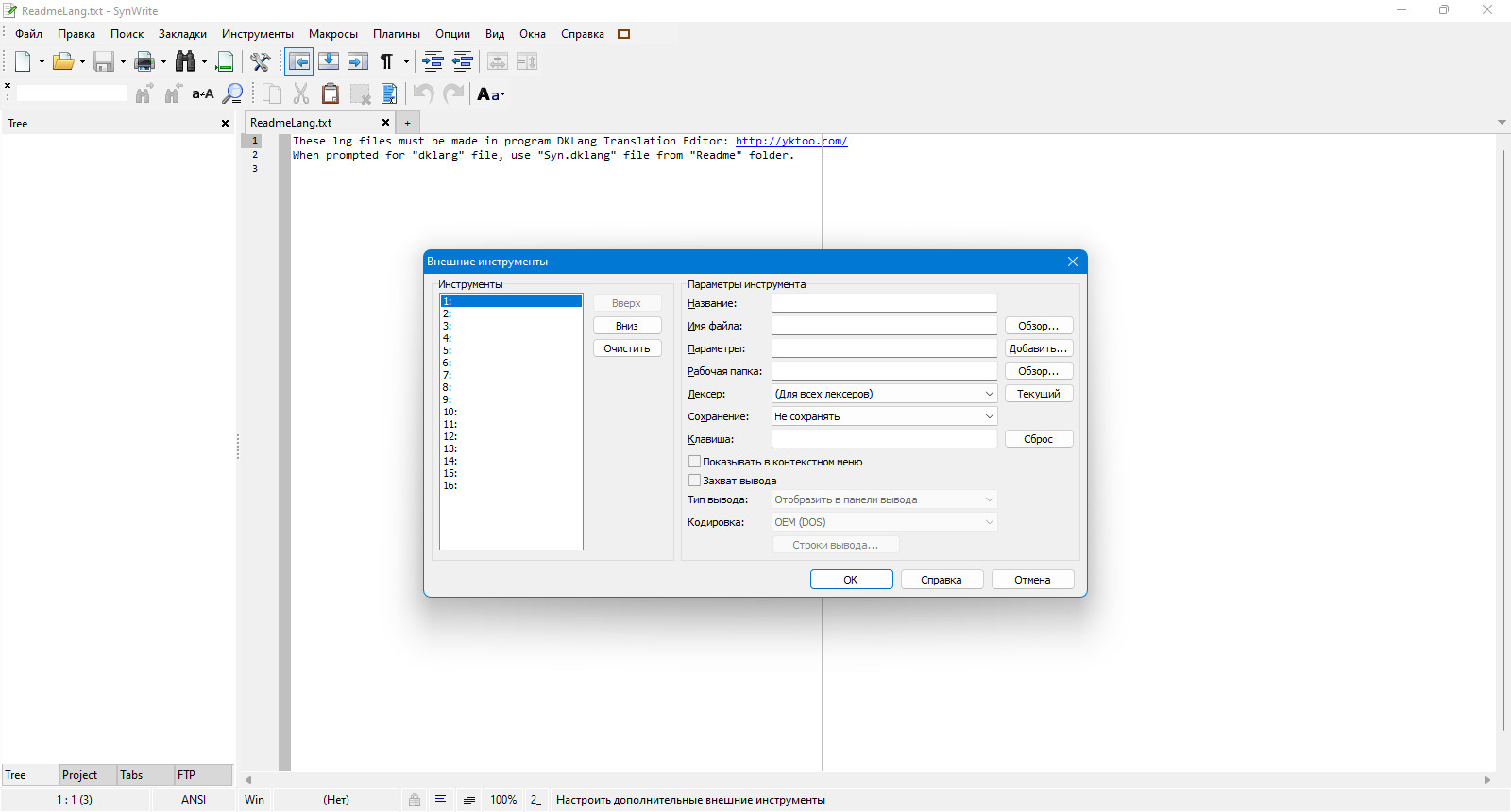Image resolution: width=1511 pixels, height=812 pixels.
Task: Select tool slot 5 in the Инструменты list
Action: [511, 350]
